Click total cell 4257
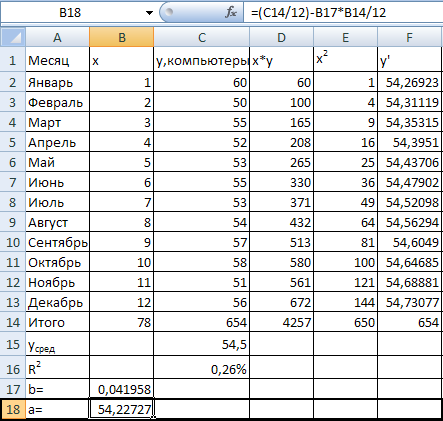The width and height of the screenshot is (443, 421). (x=282, y=322)
